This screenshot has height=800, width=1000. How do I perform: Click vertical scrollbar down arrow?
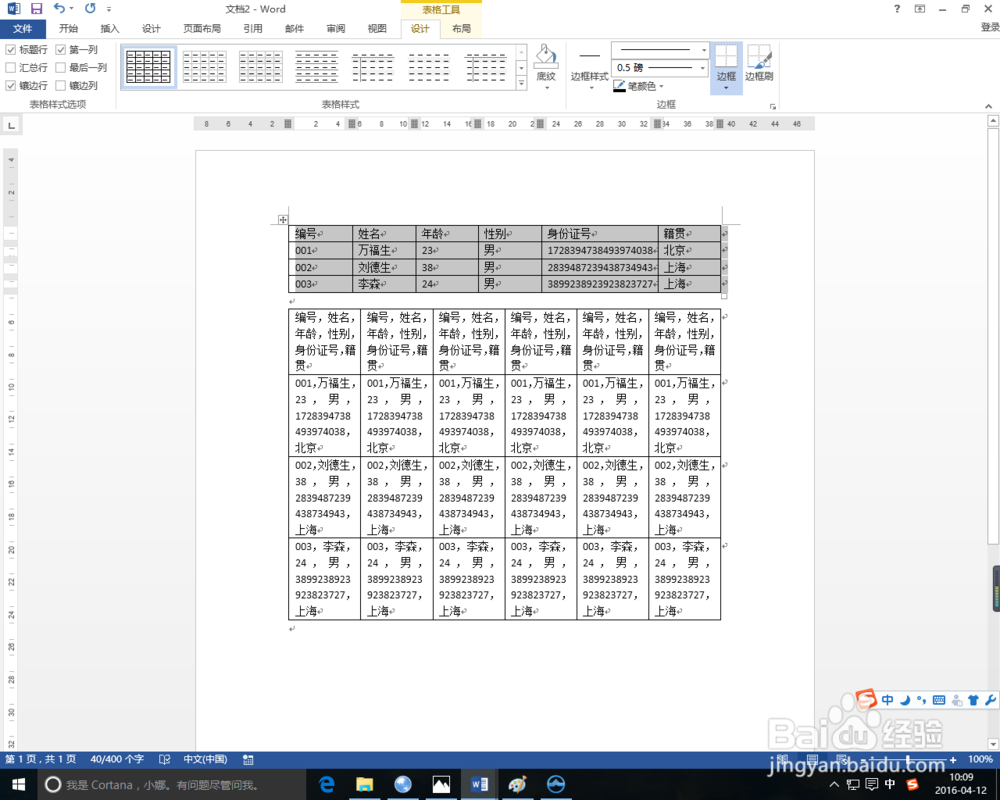[993, 744]
